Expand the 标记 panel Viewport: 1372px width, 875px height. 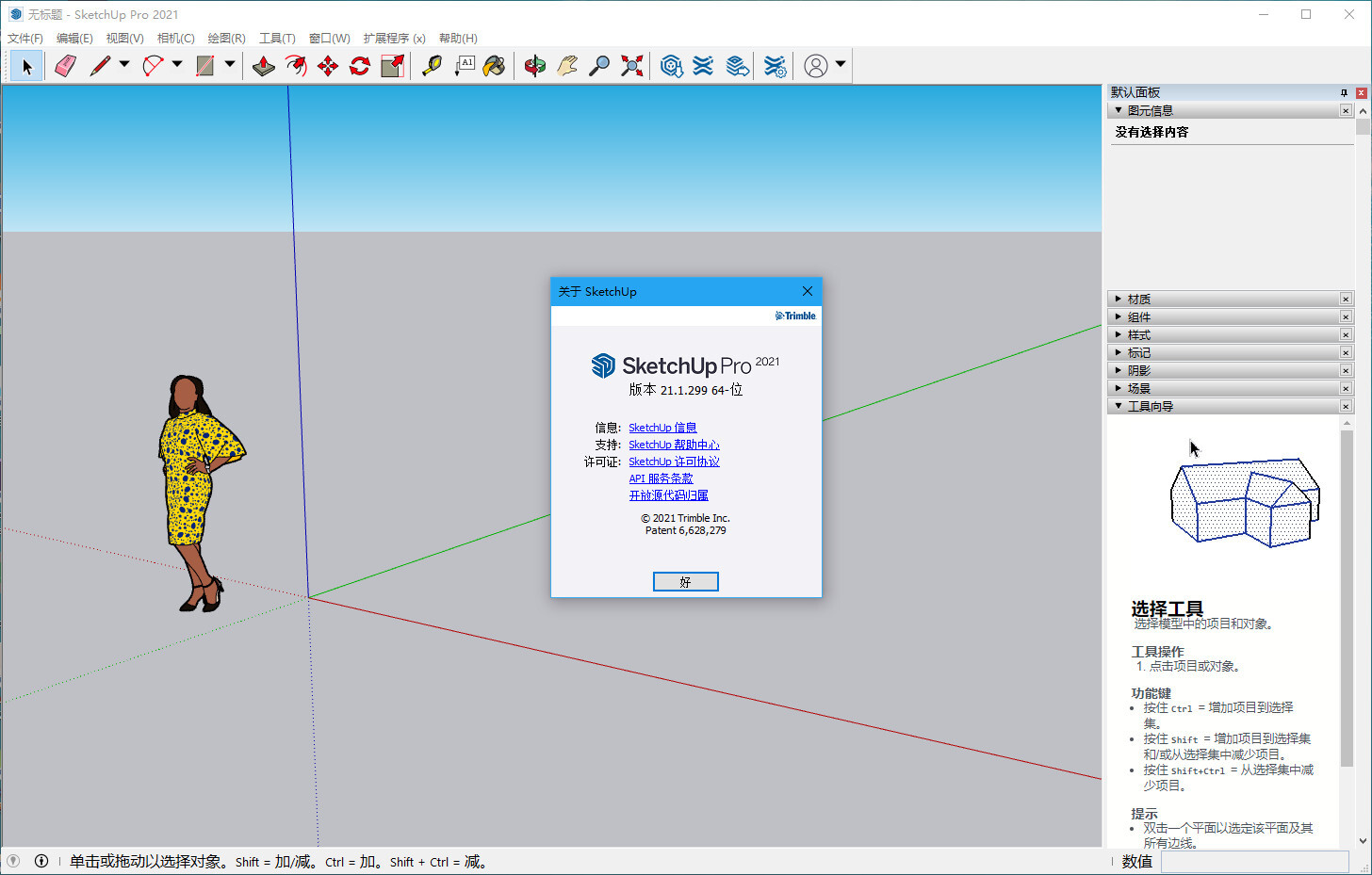pos(1119,352)
